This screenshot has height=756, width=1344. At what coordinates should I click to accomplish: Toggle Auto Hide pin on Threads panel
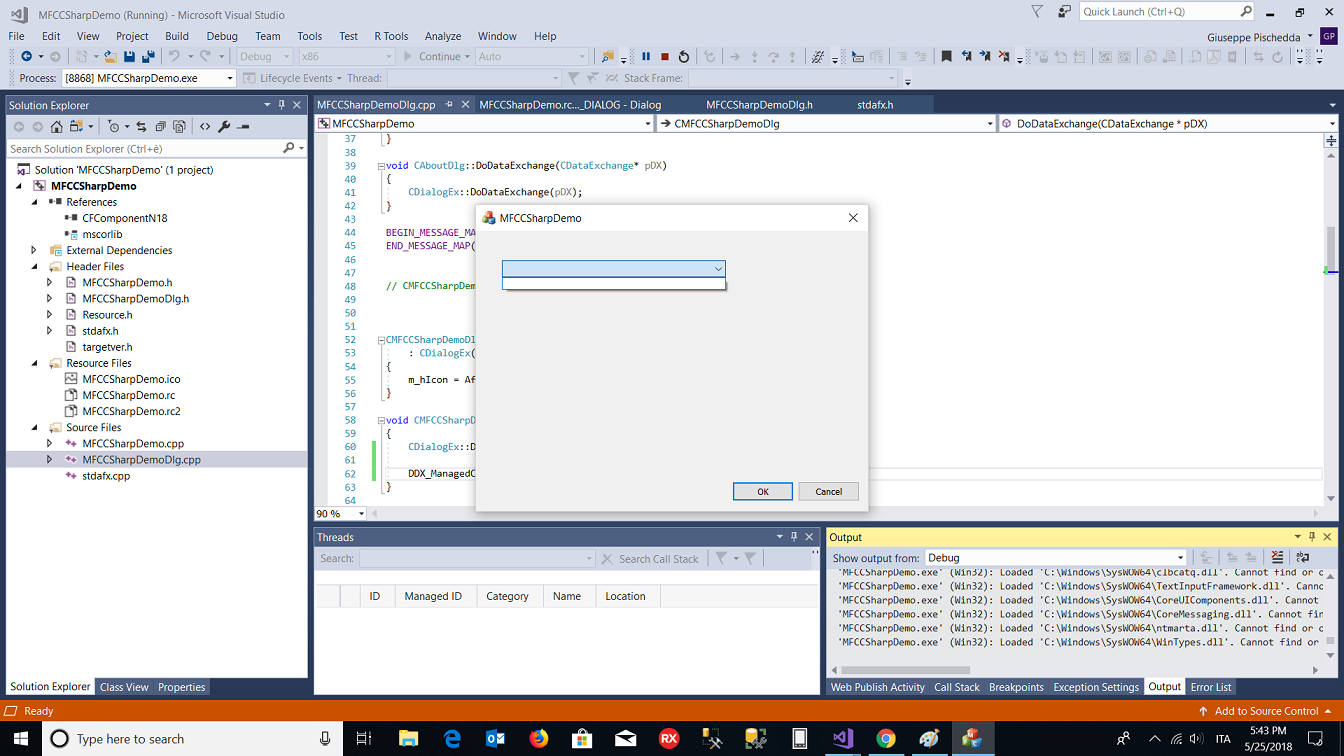click(794, 537)
